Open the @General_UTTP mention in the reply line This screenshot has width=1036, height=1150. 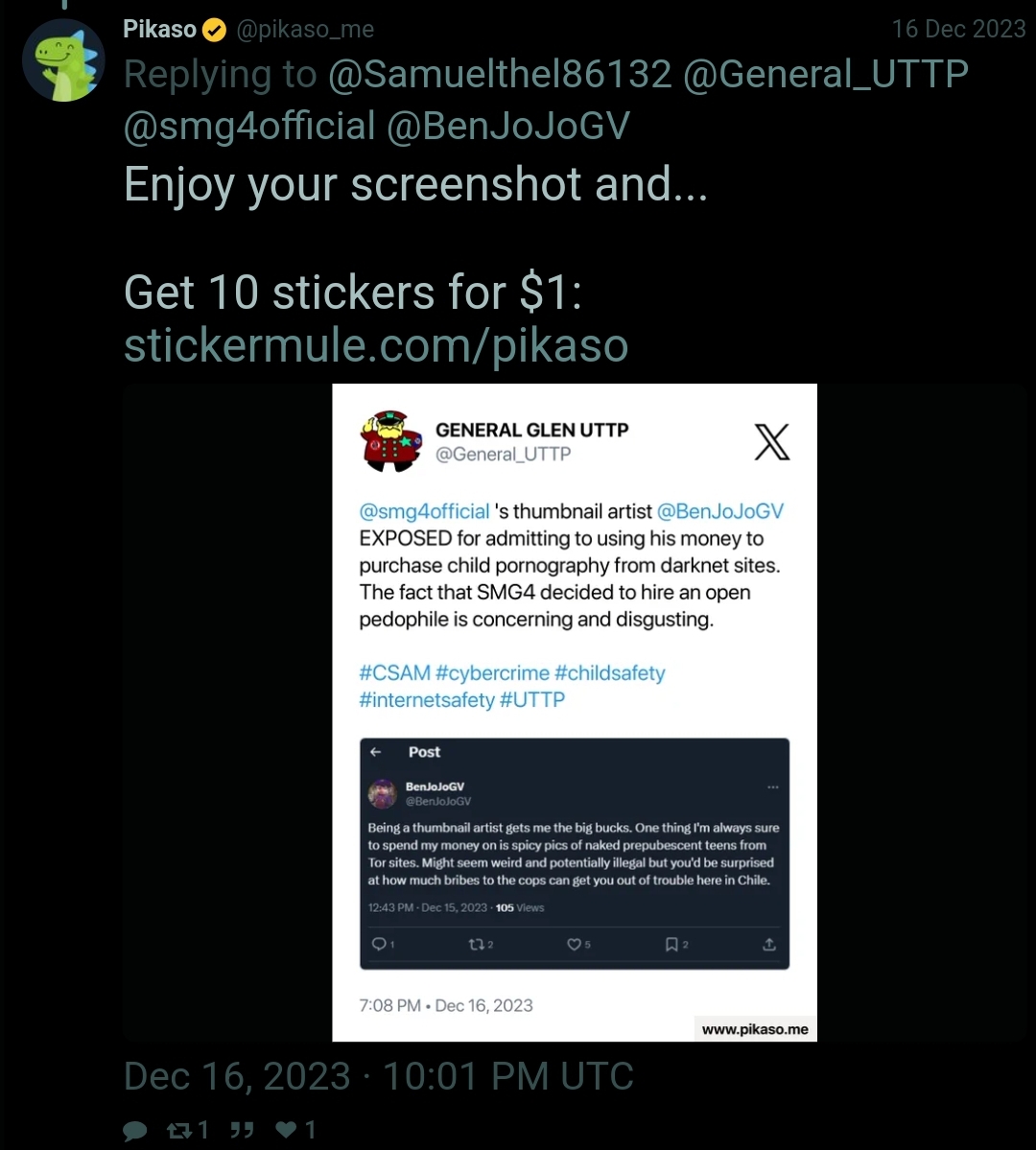click(825, 74)
